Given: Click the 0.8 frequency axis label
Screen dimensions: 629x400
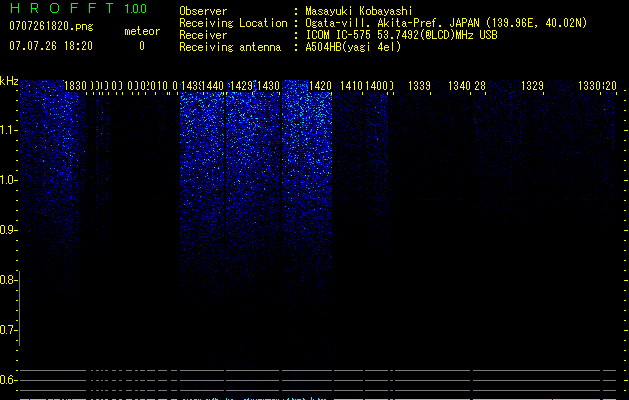Looking at the screenshot, I should click(7, 280).
